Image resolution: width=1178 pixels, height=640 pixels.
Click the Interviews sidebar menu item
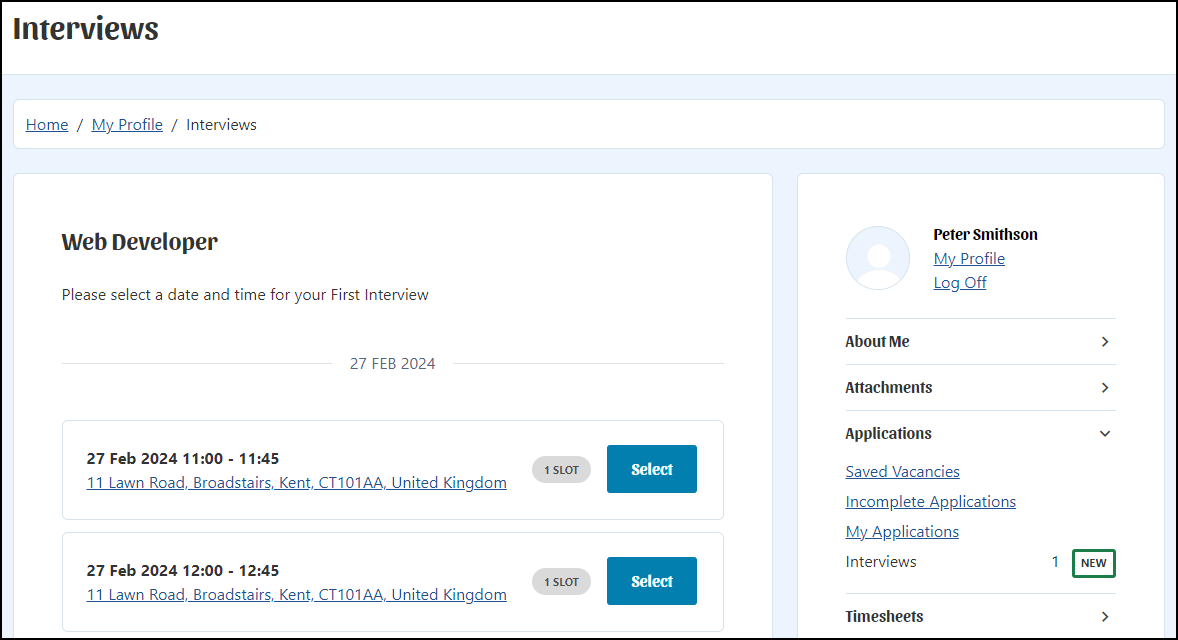click(x=880, y=562)
